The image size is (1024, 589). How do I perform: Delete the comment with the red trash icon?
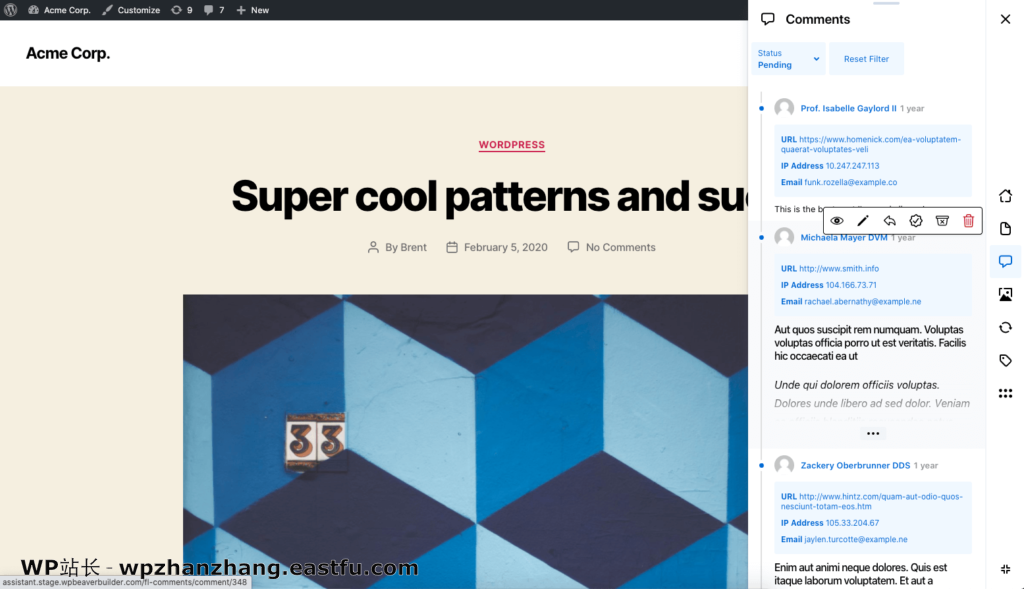(967, 220)
